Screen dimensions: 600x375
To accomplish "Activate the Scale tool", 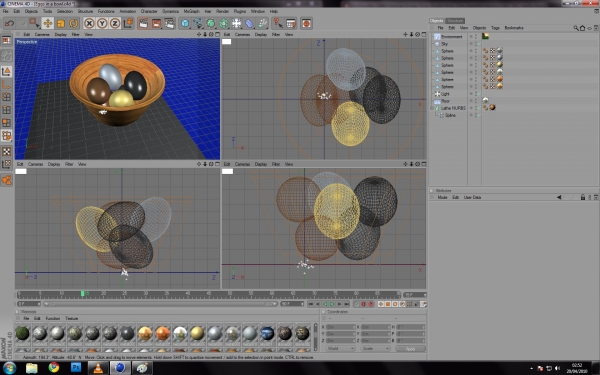I will tap(60, 23).
